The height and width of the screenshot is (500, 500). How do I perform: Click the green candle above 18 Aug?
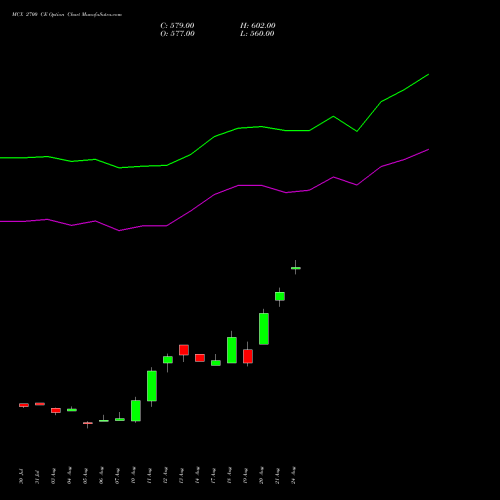point(232,350)
